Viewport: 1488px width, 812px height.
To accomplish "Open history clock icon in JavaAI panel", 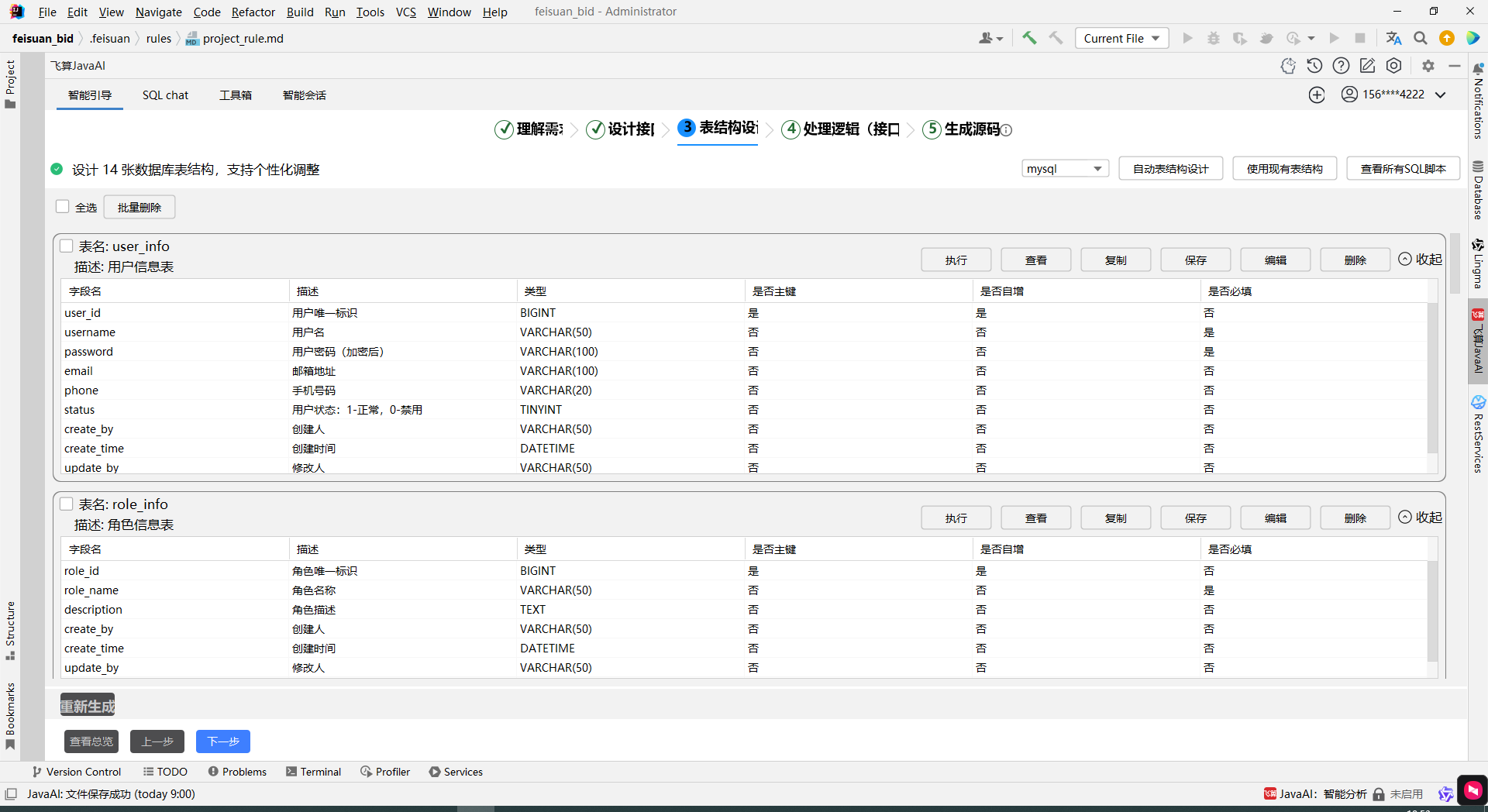I will 1314,66.
